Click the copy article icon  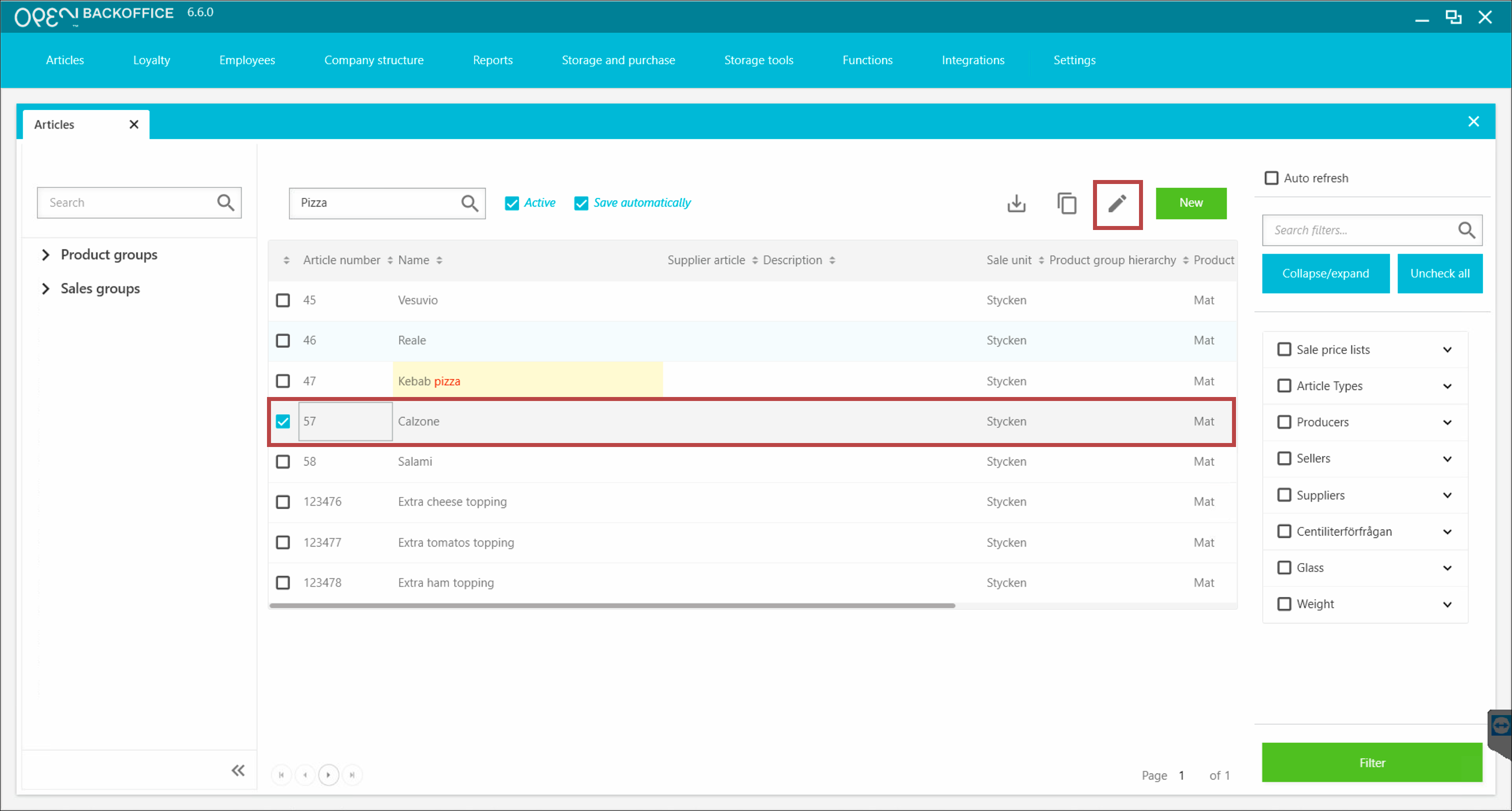coord(1066,203)
